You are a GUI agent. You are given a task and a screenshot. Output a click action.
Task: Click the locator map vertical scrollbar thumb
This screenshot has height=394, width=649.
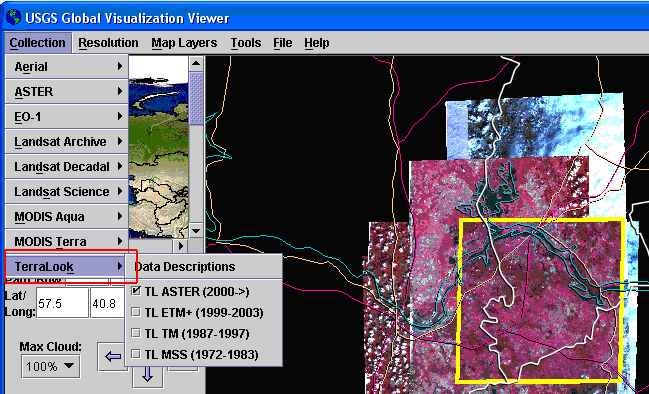196,98
